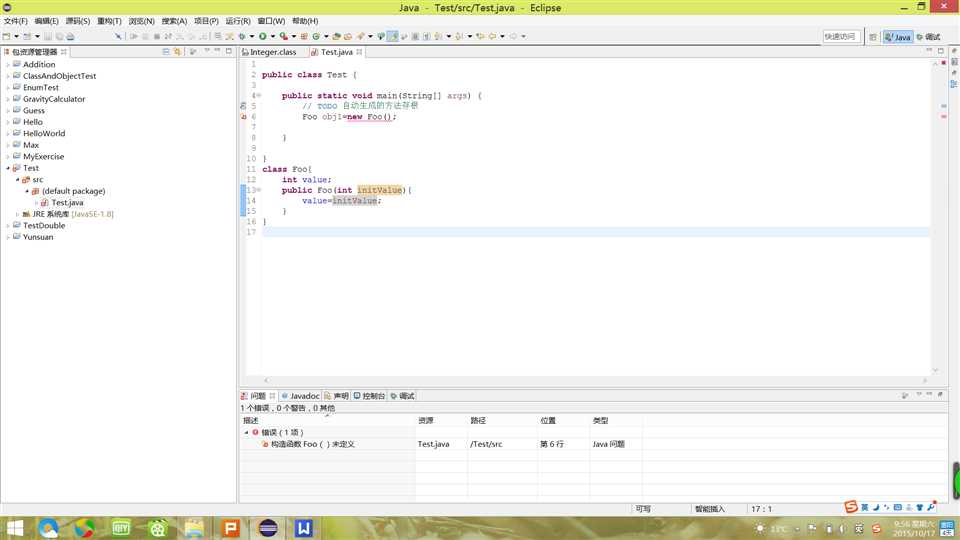Image resolution: width=960 pixels, height=540 pixels.
Task: Open the 窗口(W) menu
Action: click(271, 21)
